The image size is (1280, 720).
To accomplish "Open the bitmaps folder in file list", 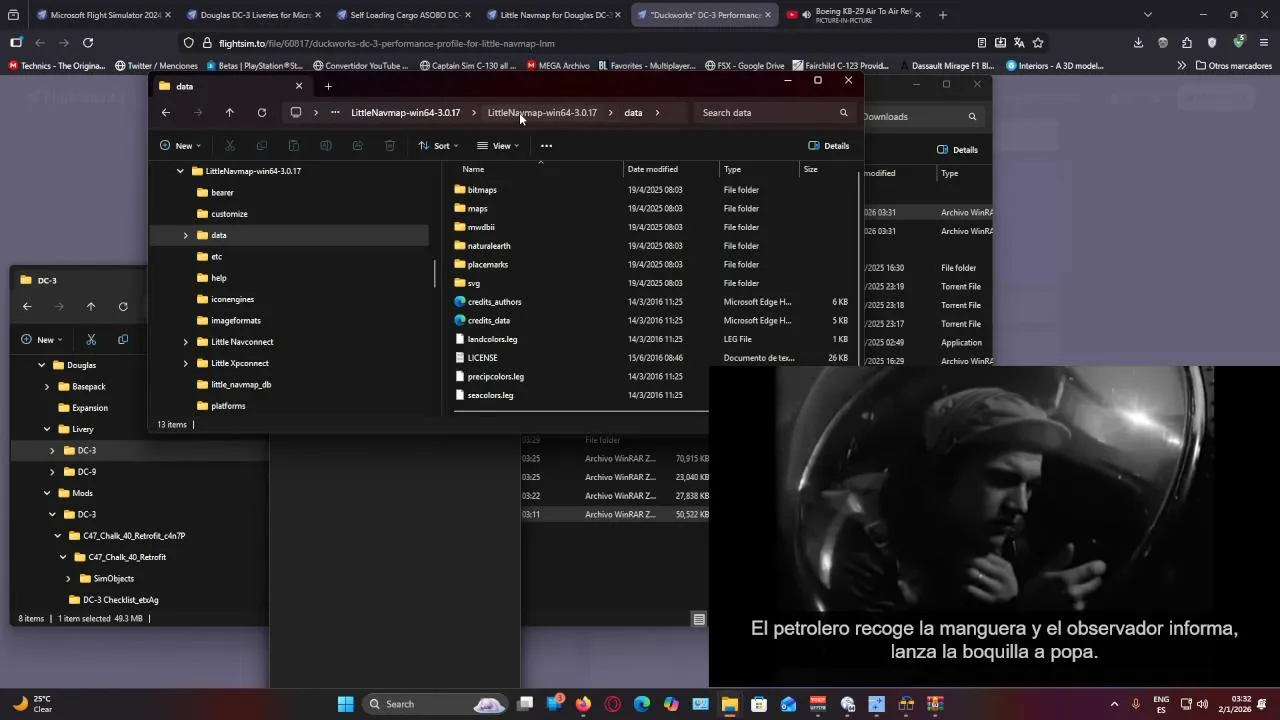I will click(x=482, y=190).
